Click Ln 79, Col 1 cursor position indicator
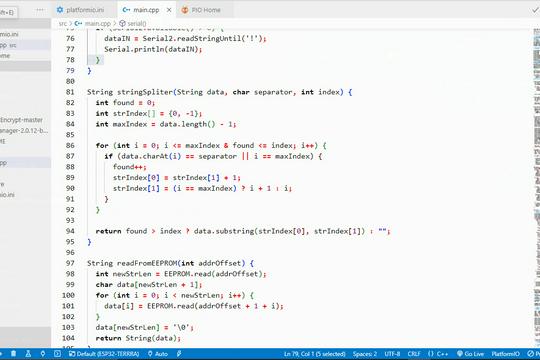540x360 pixels. (x=314, y=354)
